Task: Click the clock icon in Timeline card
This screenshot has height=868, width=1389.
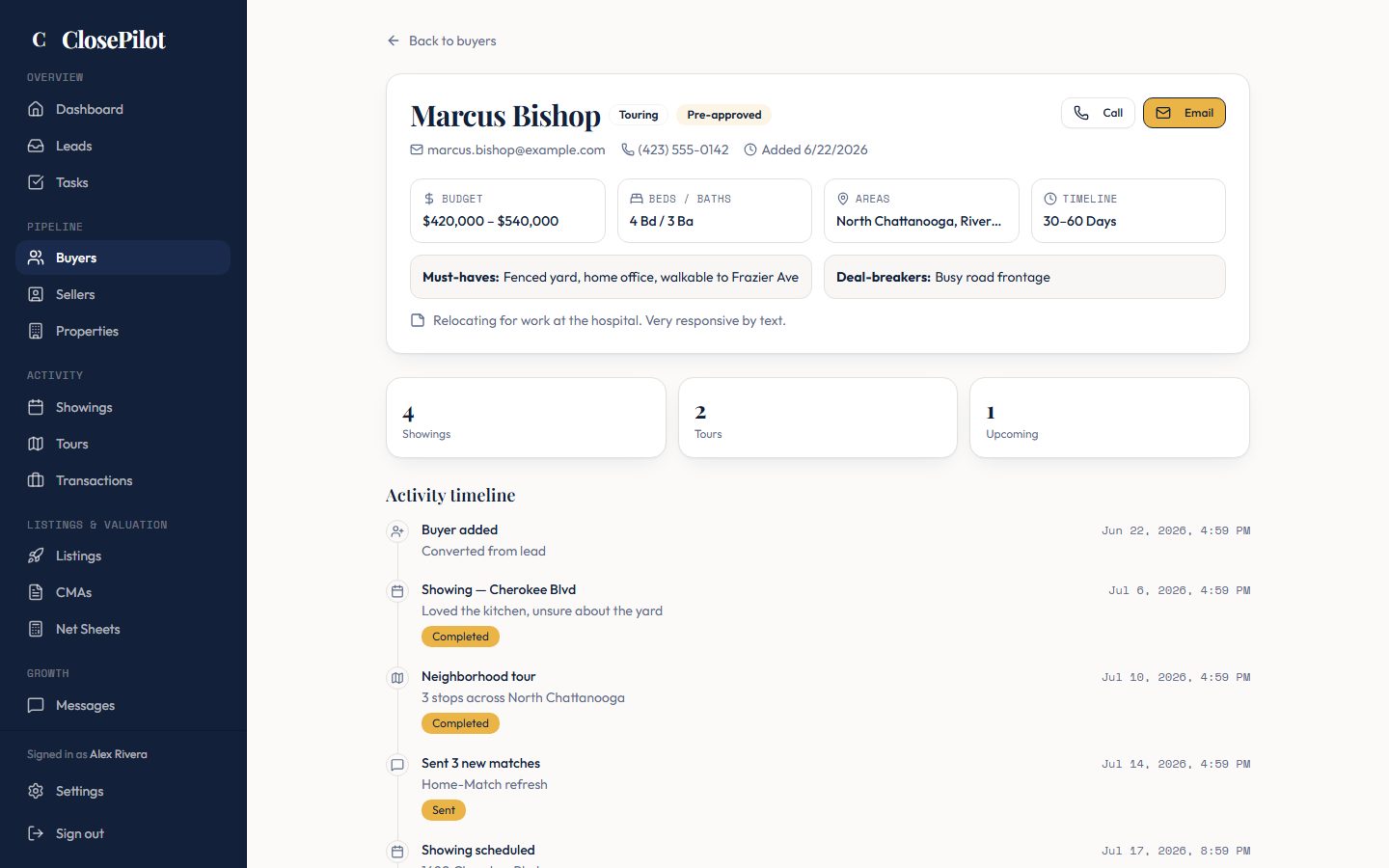Action: point(1050,199)
